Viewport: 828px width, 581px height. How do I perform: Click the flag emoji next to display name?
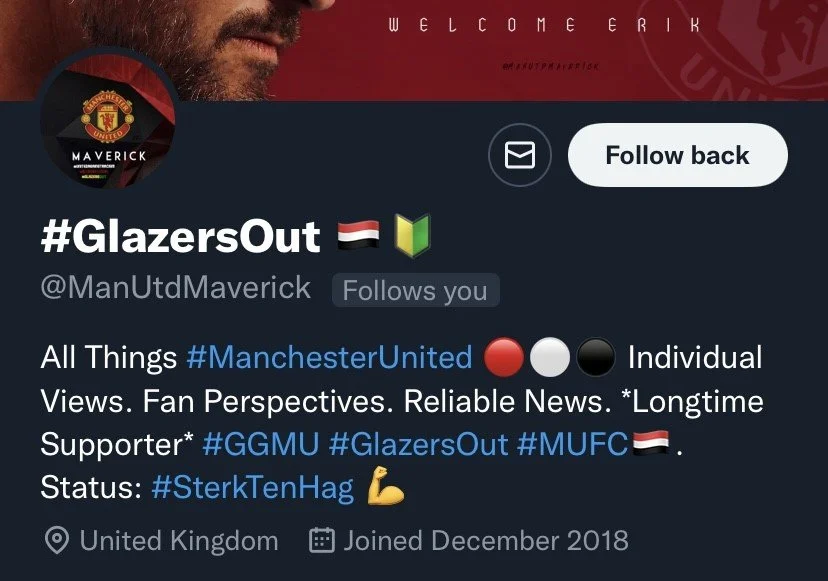pos(359,235)
